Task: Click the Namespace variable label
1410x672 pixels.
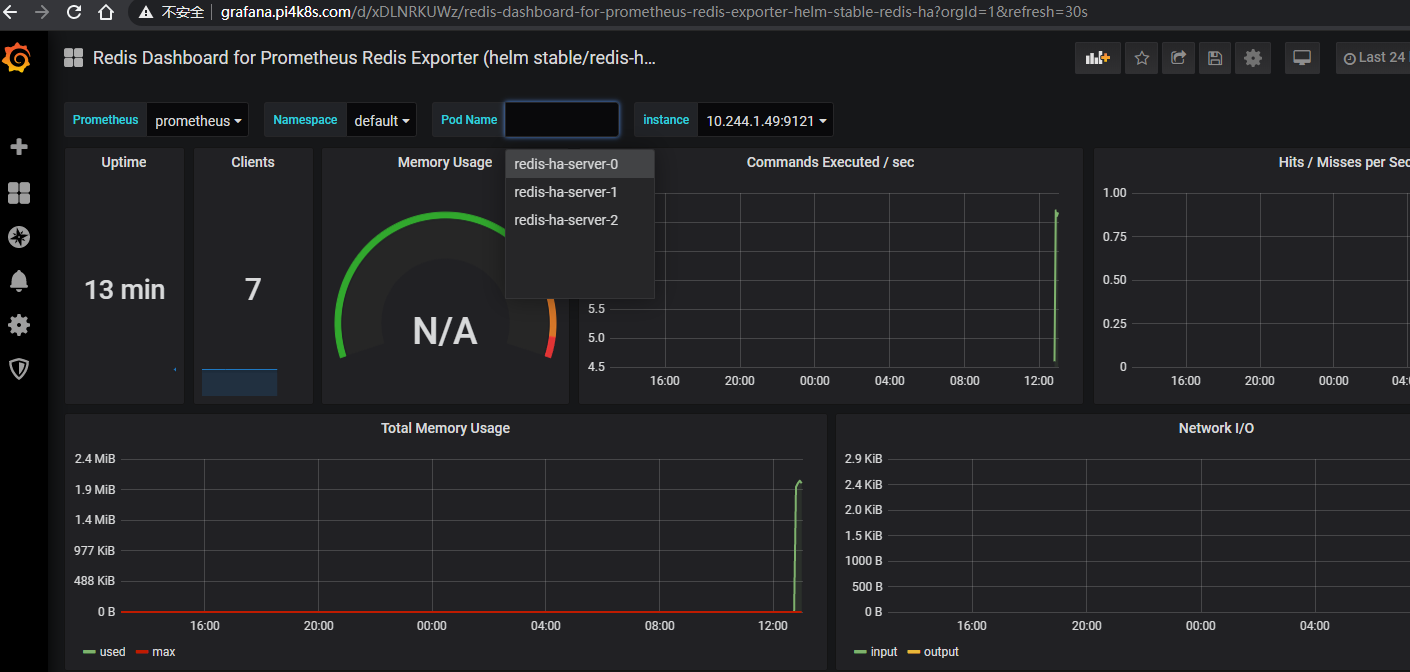Action: (x=305, y=120)
